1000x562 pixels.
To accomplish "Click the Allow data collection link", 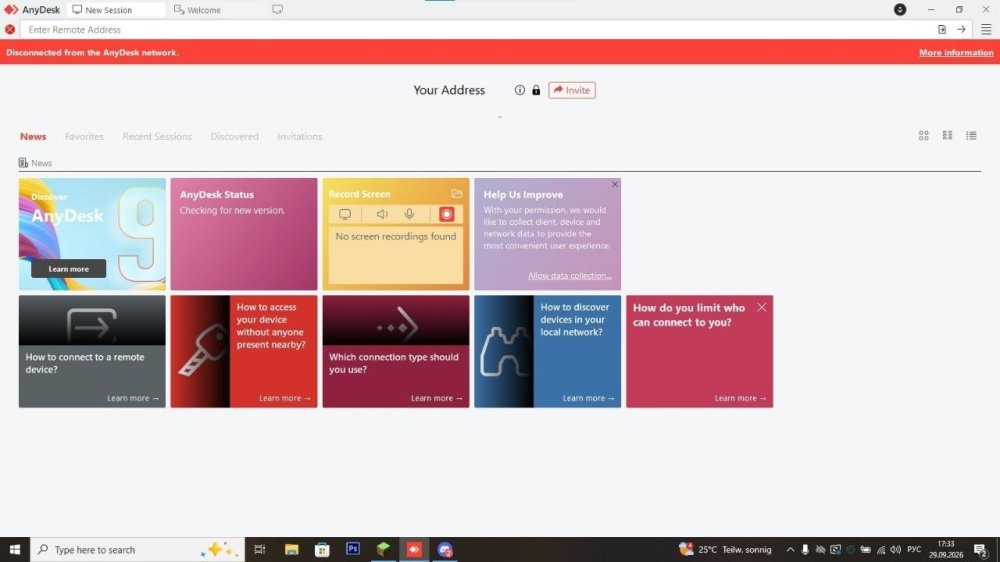I will (570, 276).
